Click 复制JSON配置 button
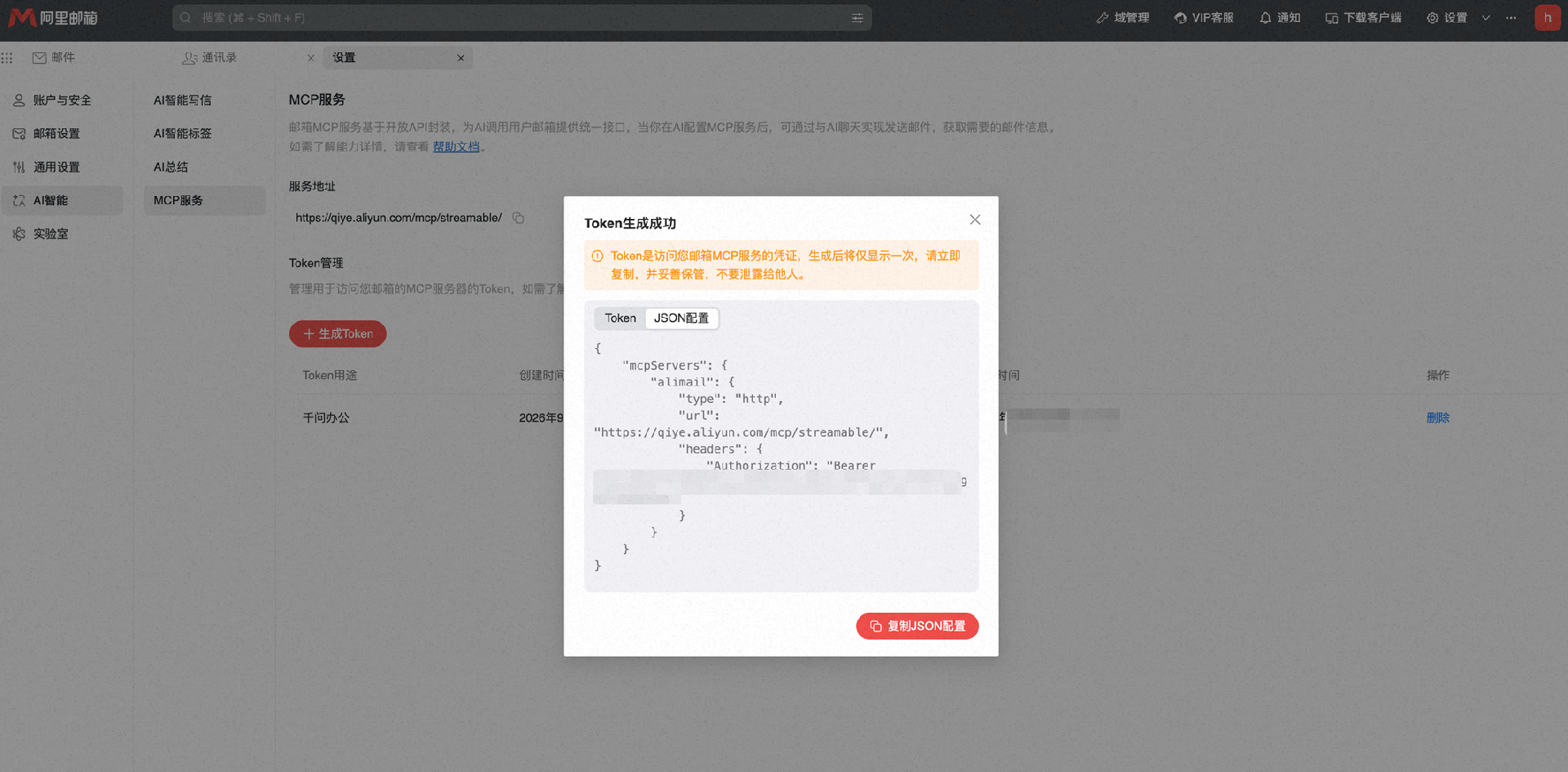 [917, 627]
